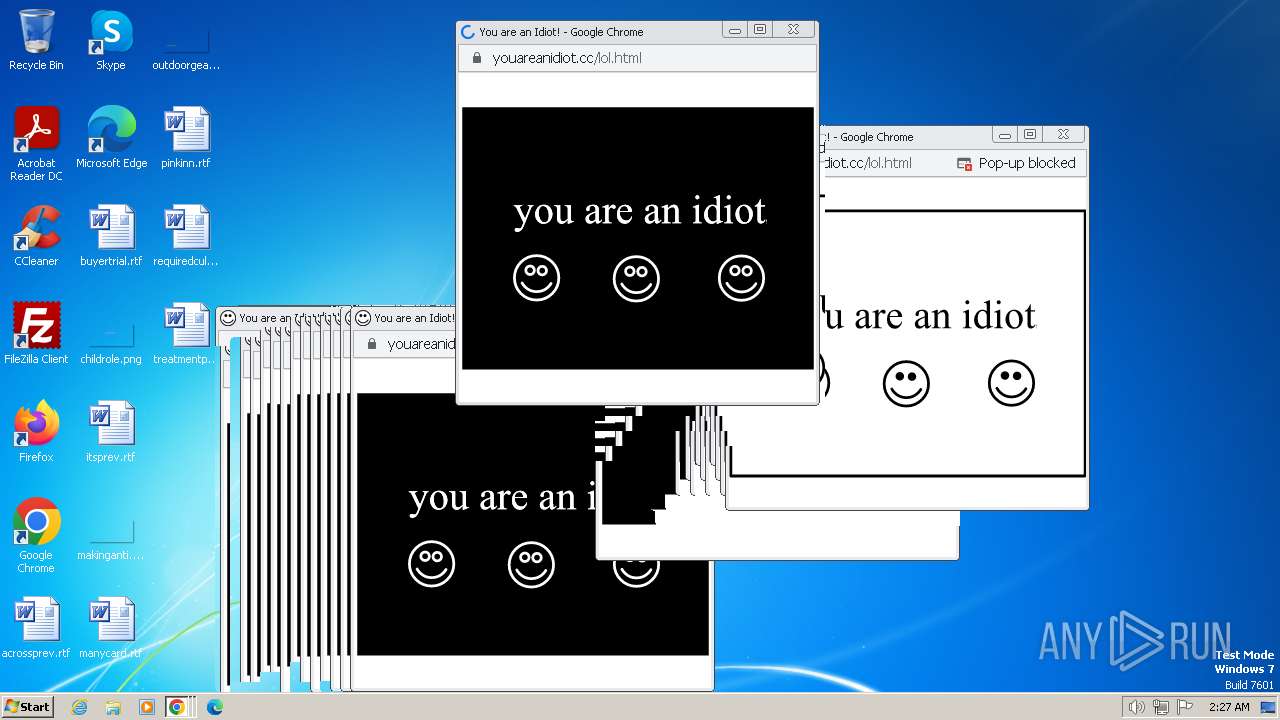Switch to the Chrome taskbar button

(178, 707)
